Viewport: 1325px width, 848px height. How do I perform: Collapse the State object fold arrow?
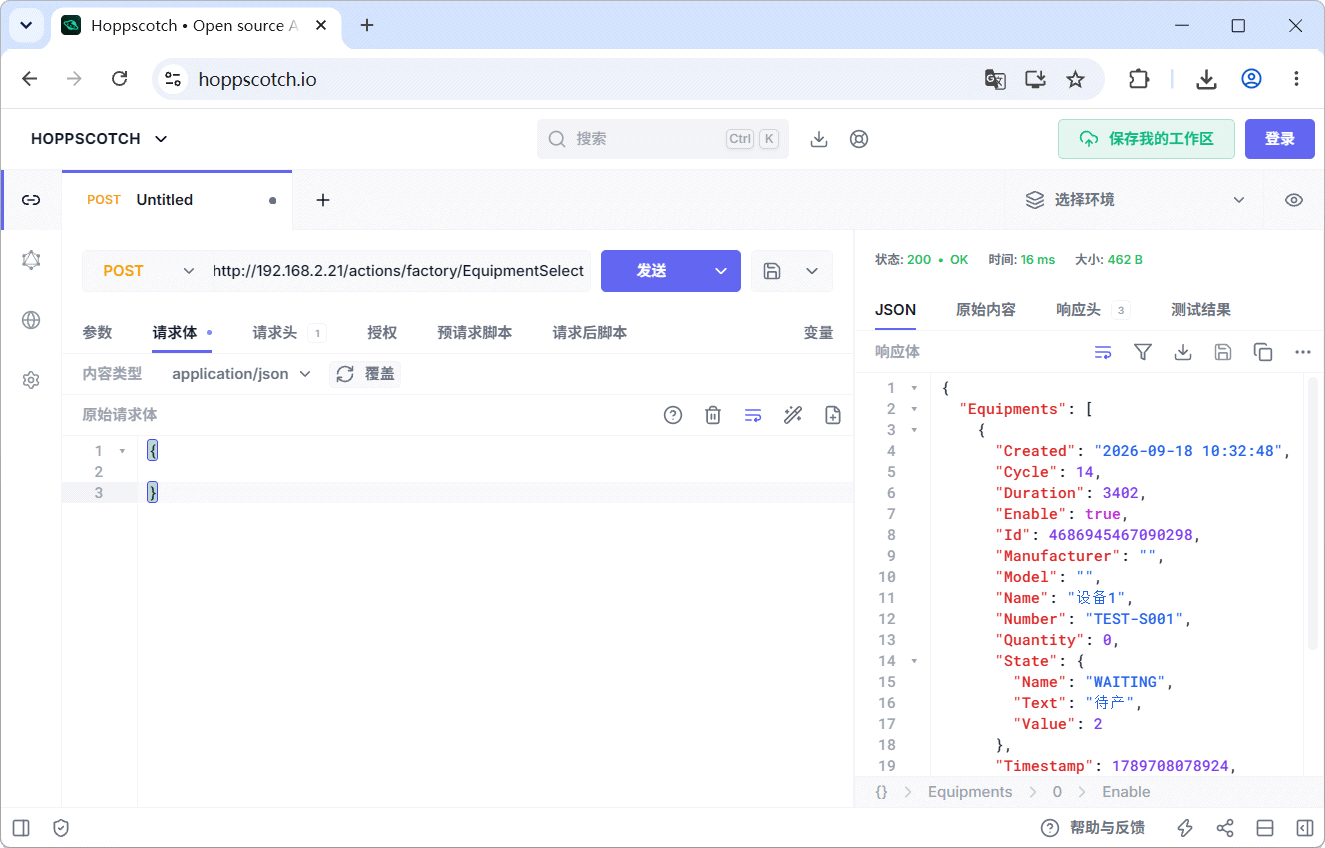(914, 661)
